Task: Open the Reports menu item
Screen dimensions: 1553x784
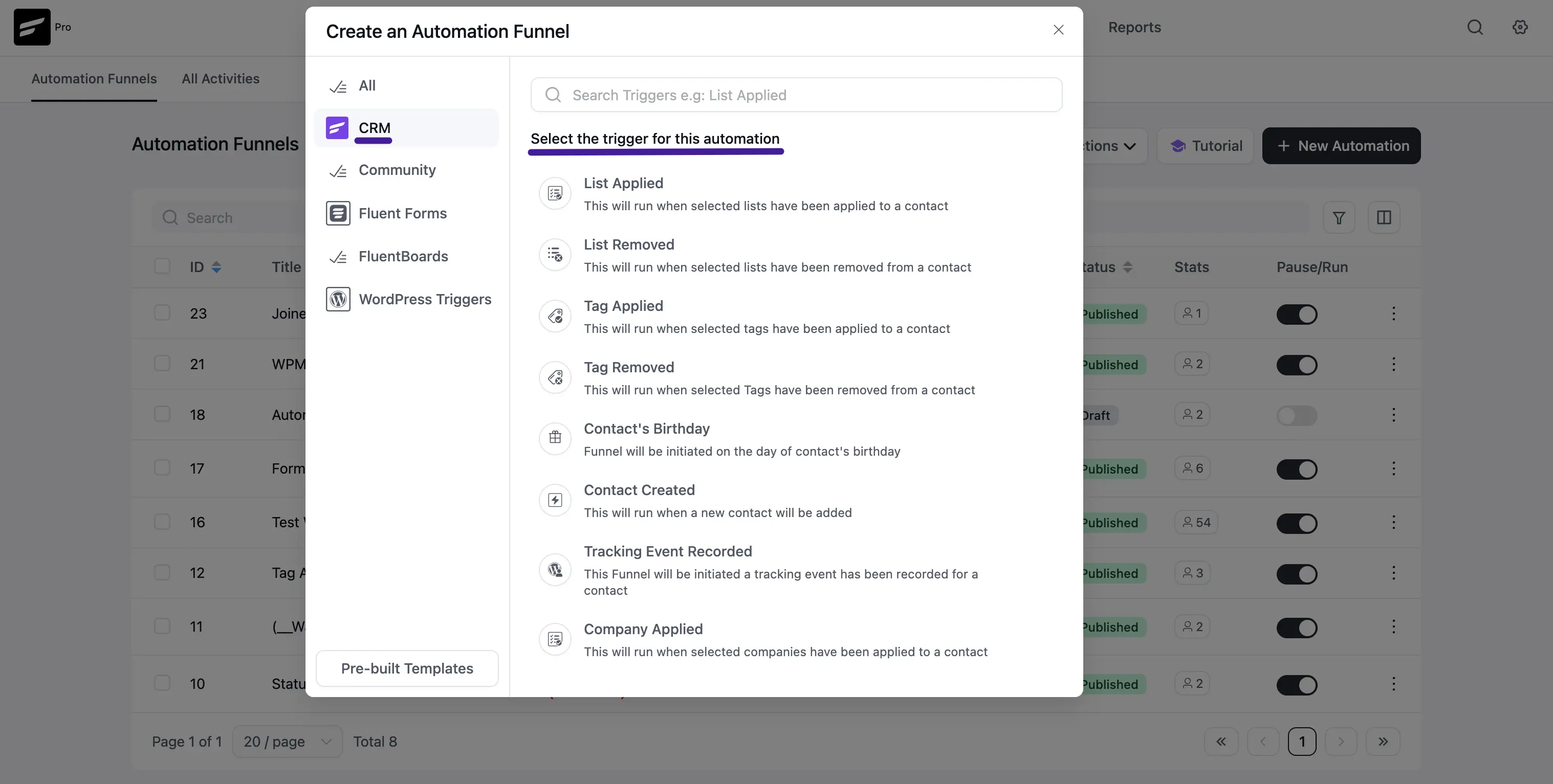Action: click(x=1134, y=27)
